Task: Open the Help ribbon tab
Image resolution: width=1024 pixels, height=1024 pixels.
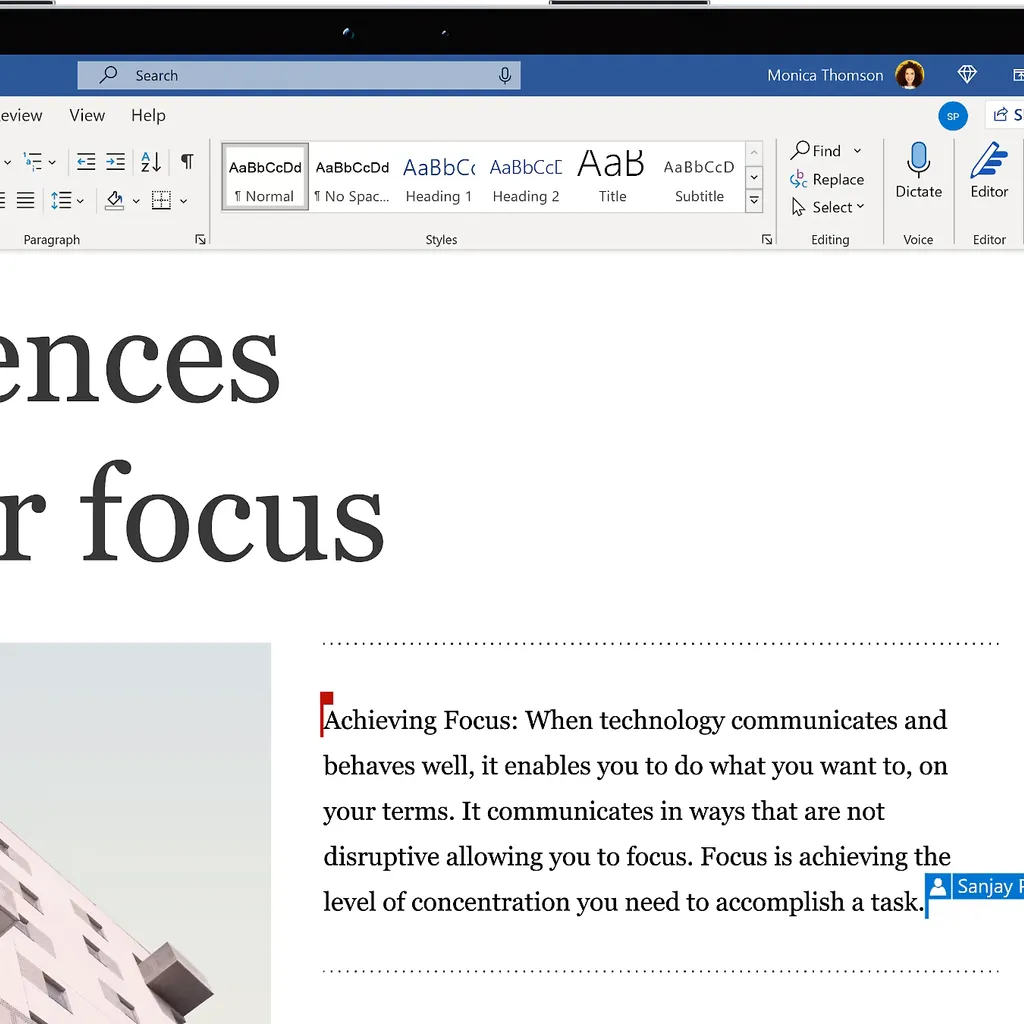Action: pos(148,115)
